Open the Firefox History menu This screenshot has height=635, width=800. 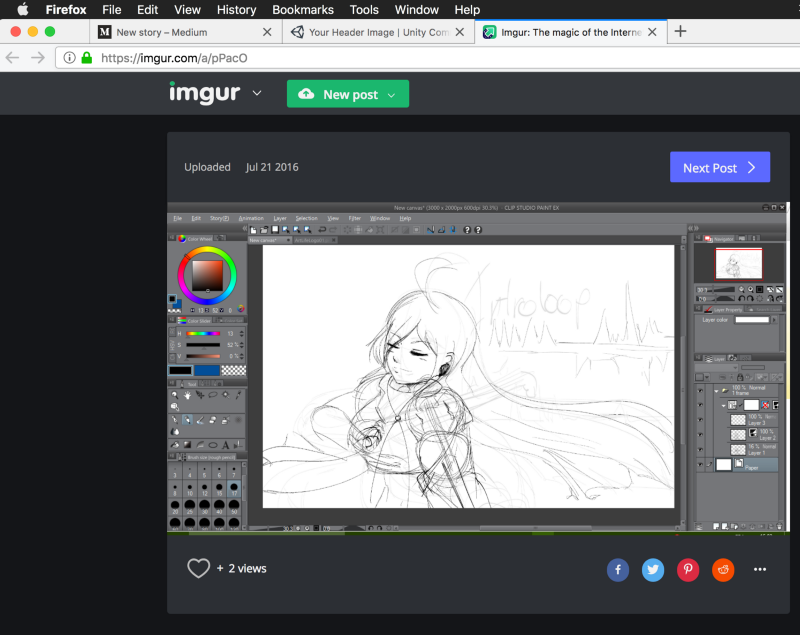(236, 10)
